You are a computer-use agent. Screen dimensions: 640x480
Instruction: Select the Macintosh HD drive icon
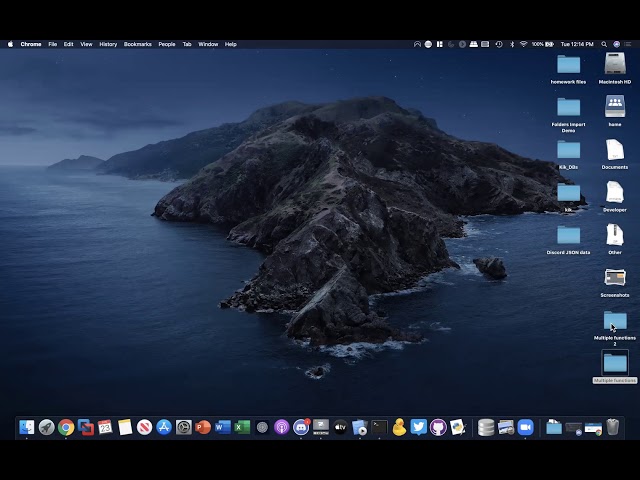click(x=614, y=65)
